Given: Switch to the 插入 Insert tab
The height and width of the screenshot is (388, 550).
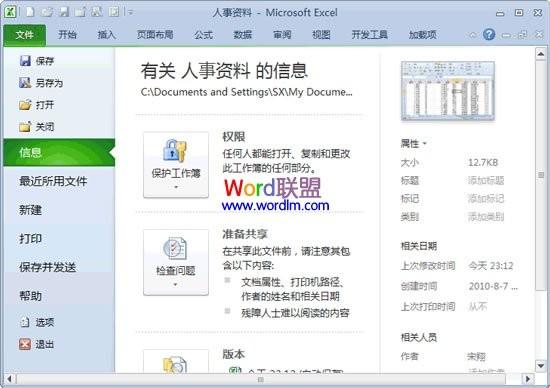Looking at the screenshot, I should [107, 35].
